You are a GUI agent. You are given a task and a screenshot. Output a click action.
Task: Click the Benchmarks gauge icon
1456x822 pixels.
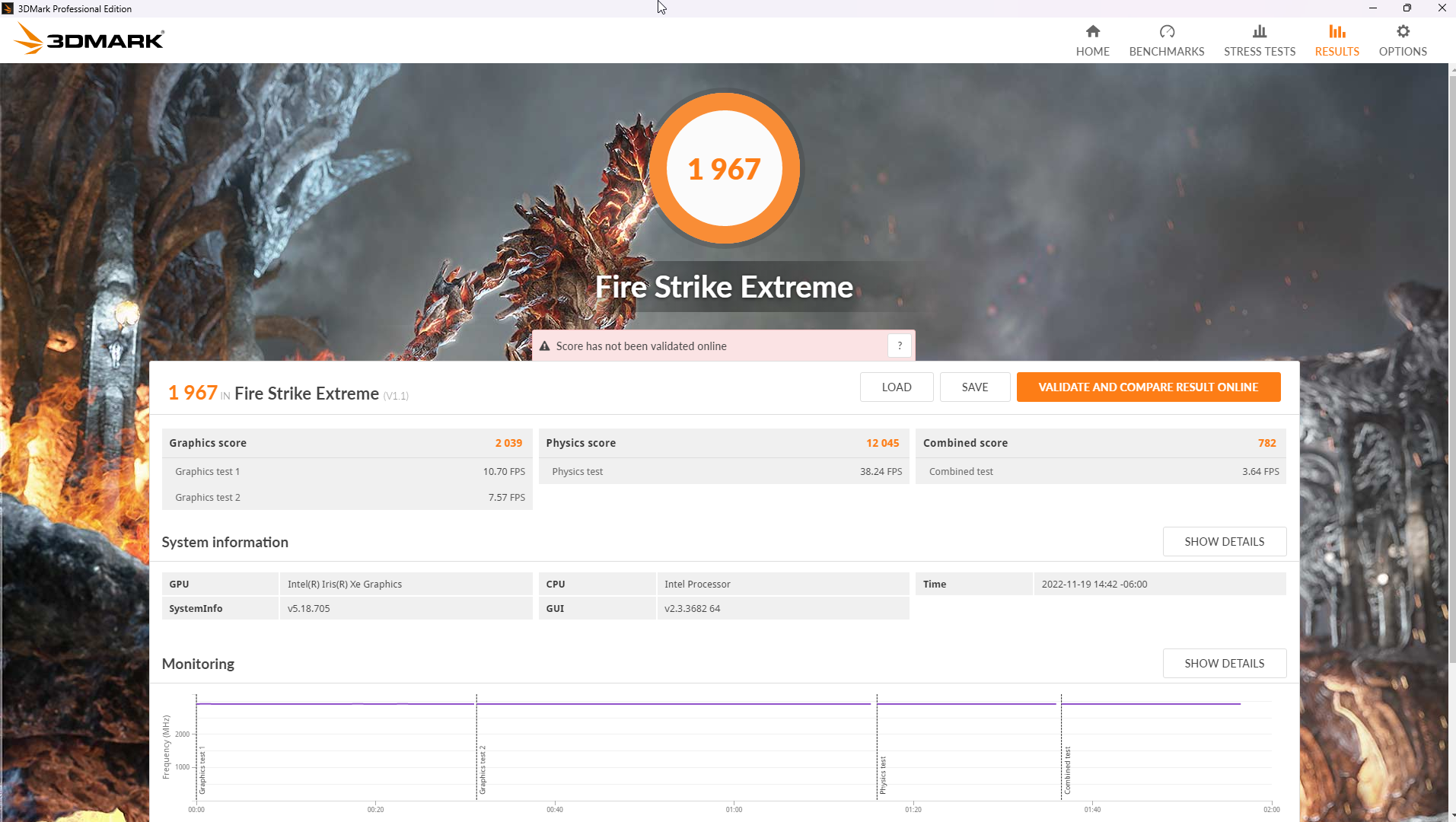pos(1167,31)
